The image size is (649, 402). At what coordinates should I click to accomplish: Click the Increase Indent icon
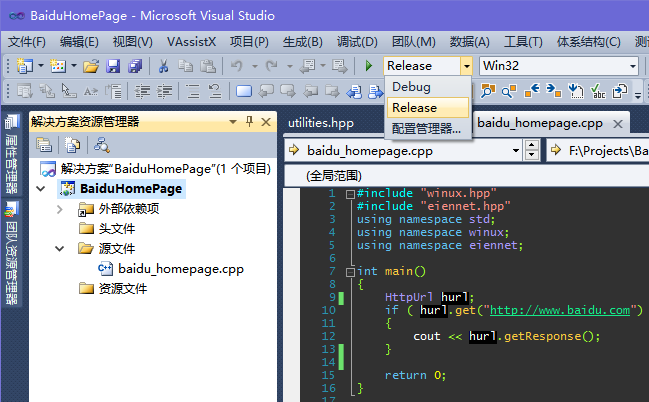point(164,91)
